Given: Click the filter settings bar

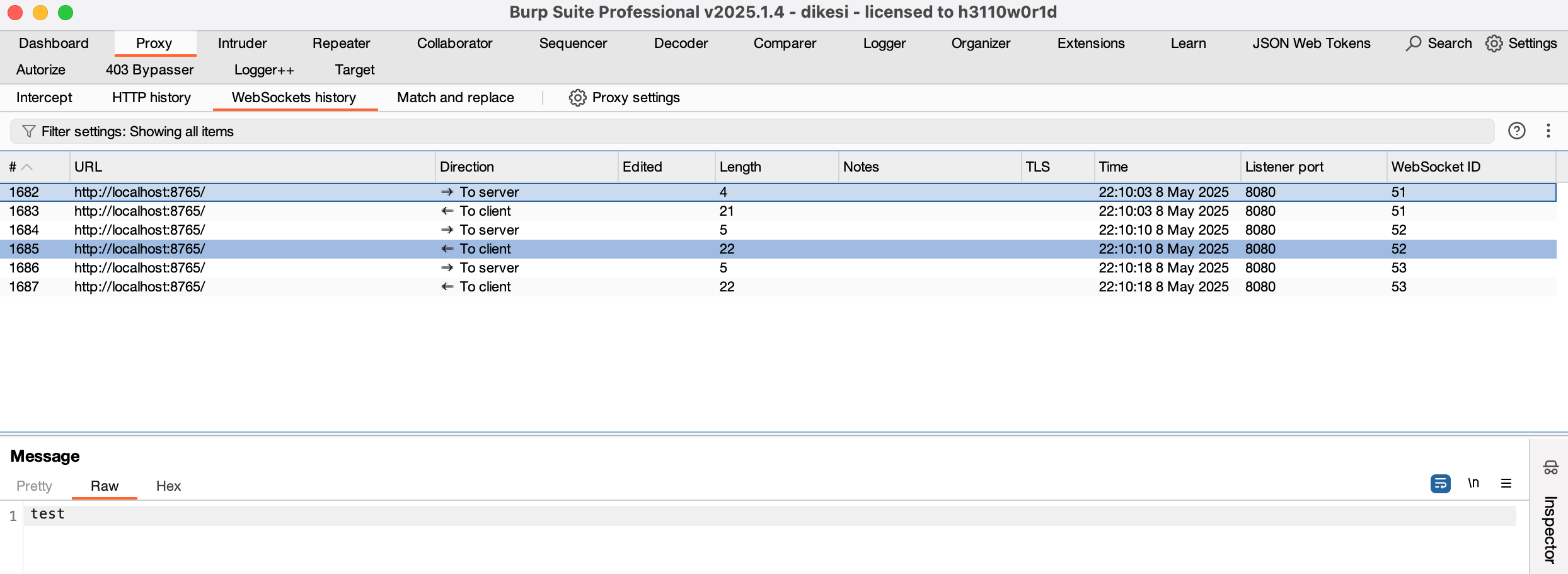Looking at the screenshot, I should point(752,131).
